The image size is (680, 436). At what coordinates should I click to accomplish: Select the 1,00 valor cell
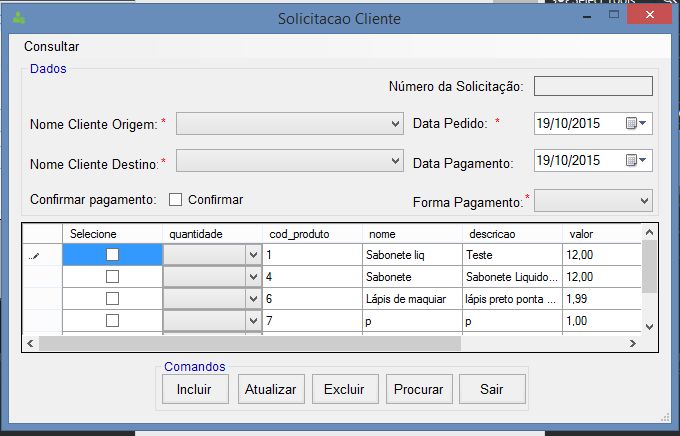[602, 321]
